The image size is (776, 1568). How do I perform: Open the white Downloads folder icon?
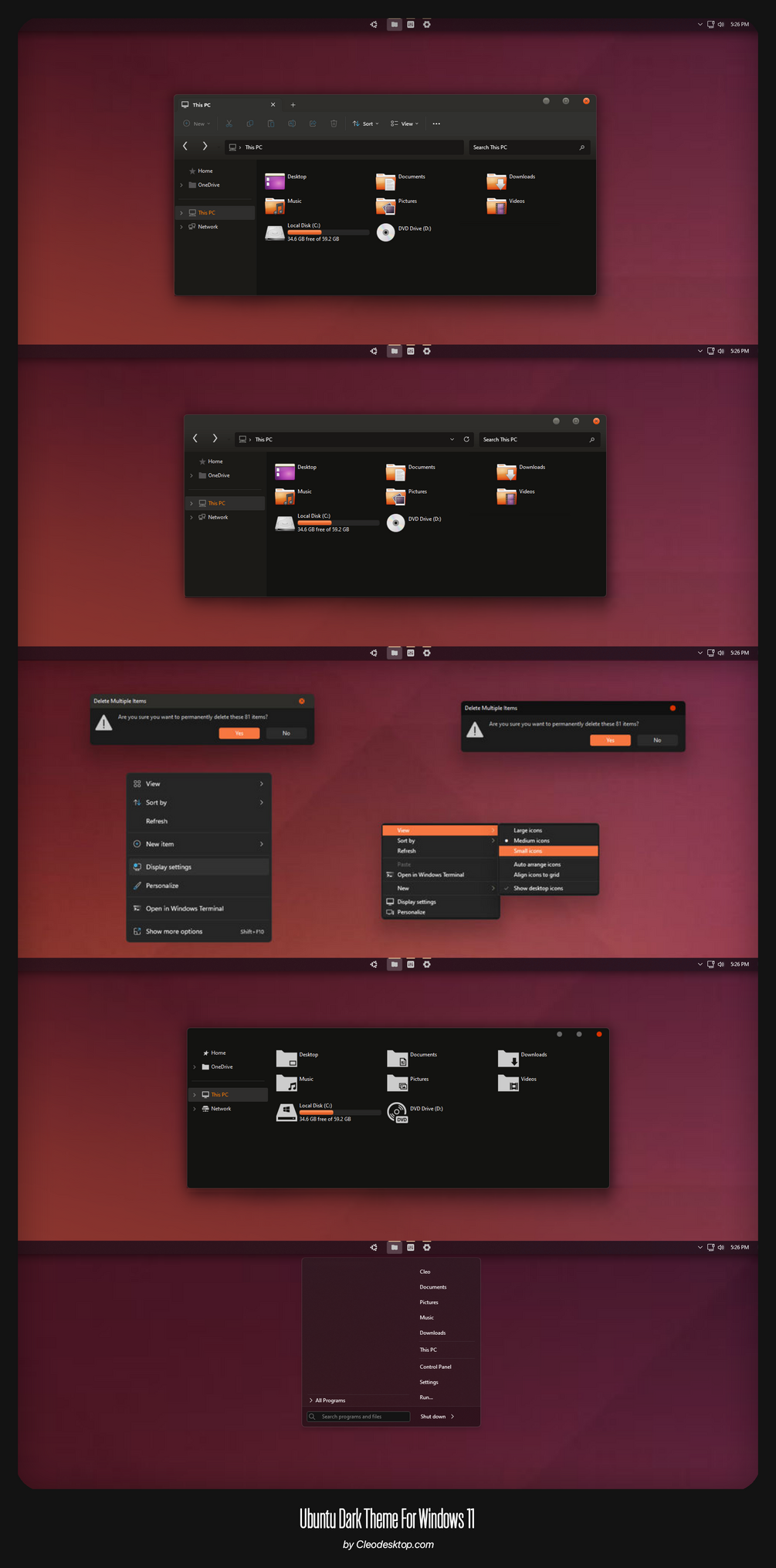point(508,1058)
